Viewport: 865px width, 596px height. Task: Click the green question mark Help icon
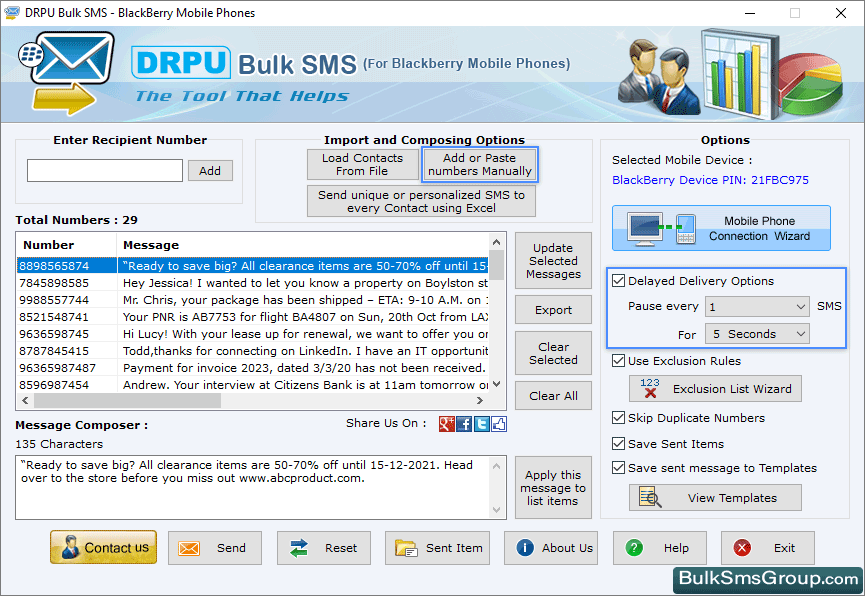click(634, 547)
